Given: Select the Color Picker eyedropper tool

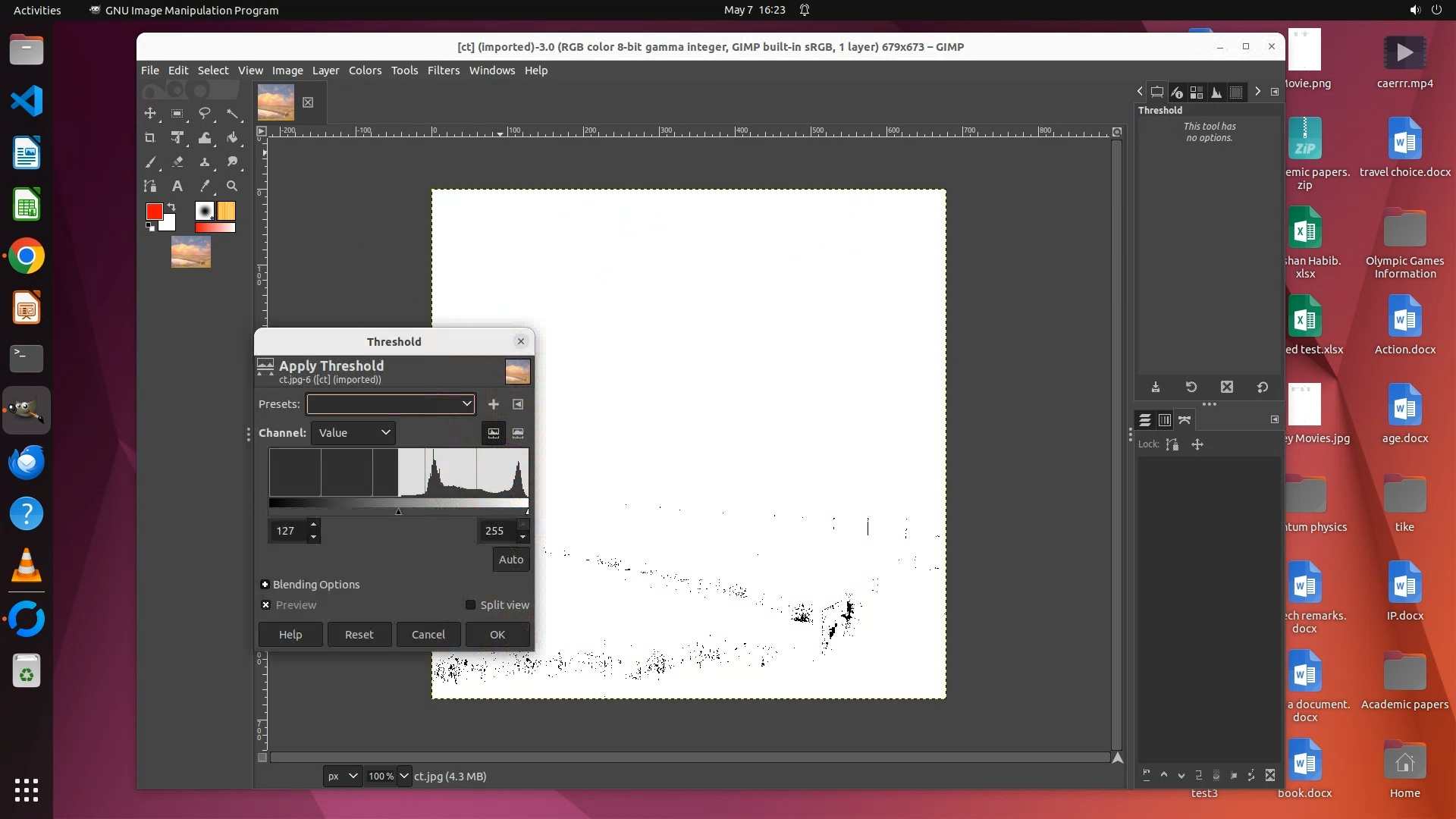Looking at the screenshot, I should tap(205, 186).
